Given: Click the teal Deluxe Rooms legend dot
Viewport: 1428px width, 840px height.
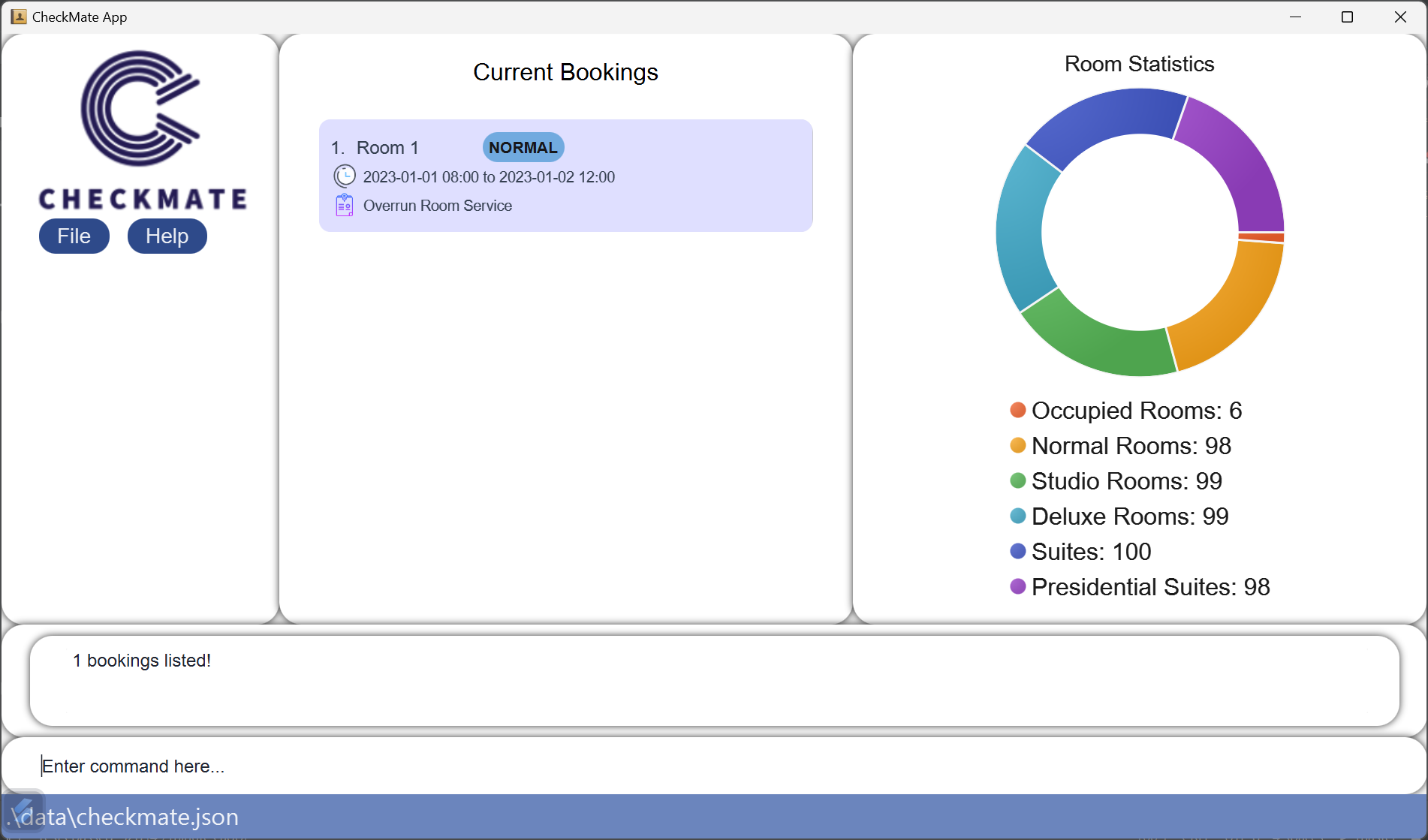Looking at the screenshot, I should [1018, 516].
